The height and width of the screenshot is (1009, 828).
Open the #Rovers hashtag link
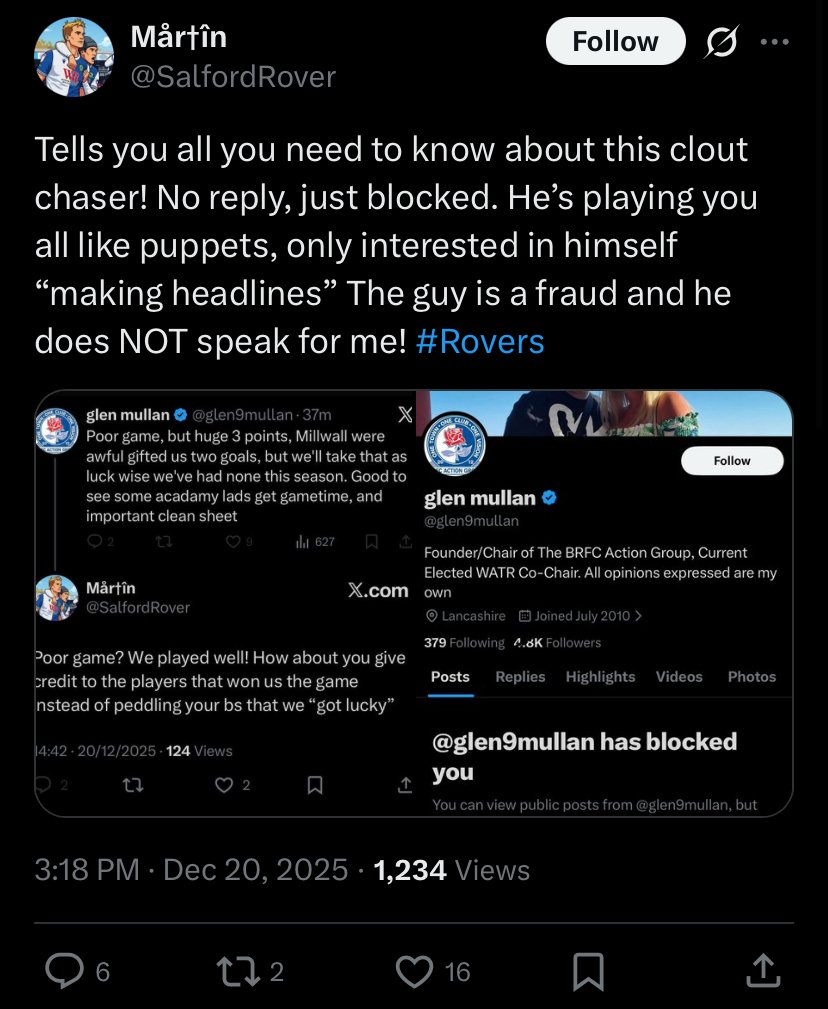click(480, 342)
